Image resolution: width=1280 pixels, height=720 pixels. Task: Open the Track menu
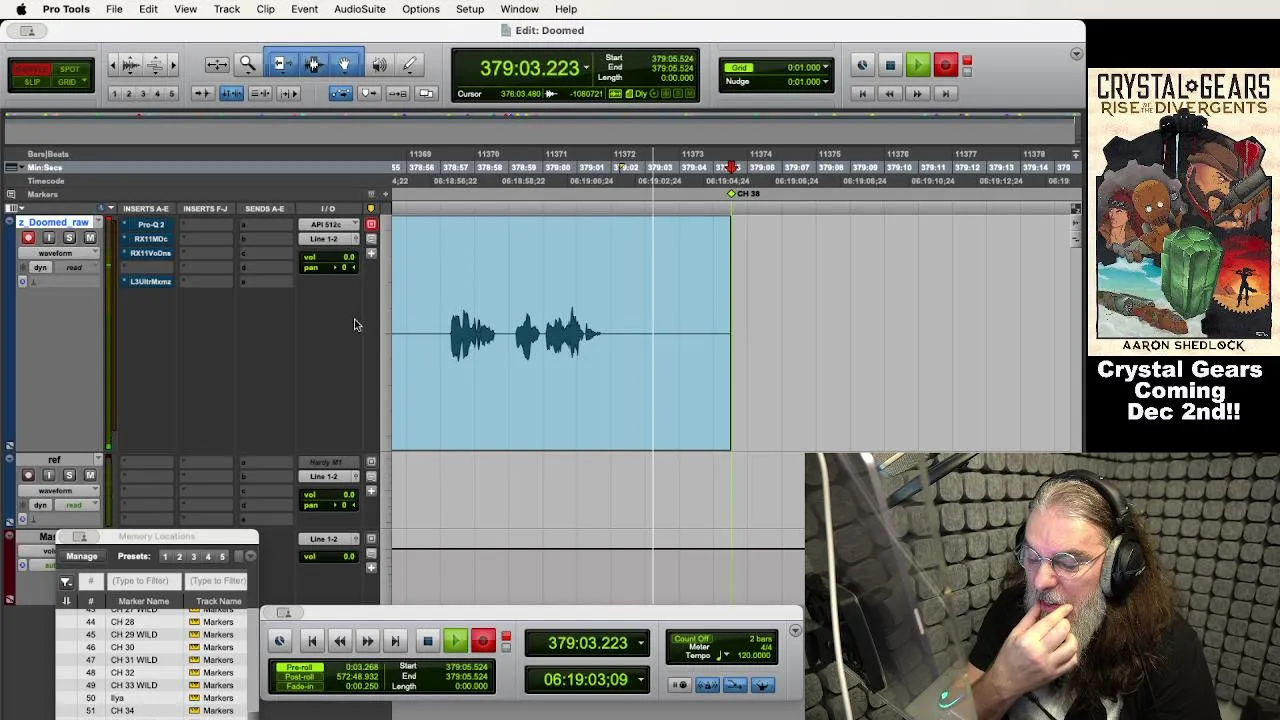tap(227, 9)
